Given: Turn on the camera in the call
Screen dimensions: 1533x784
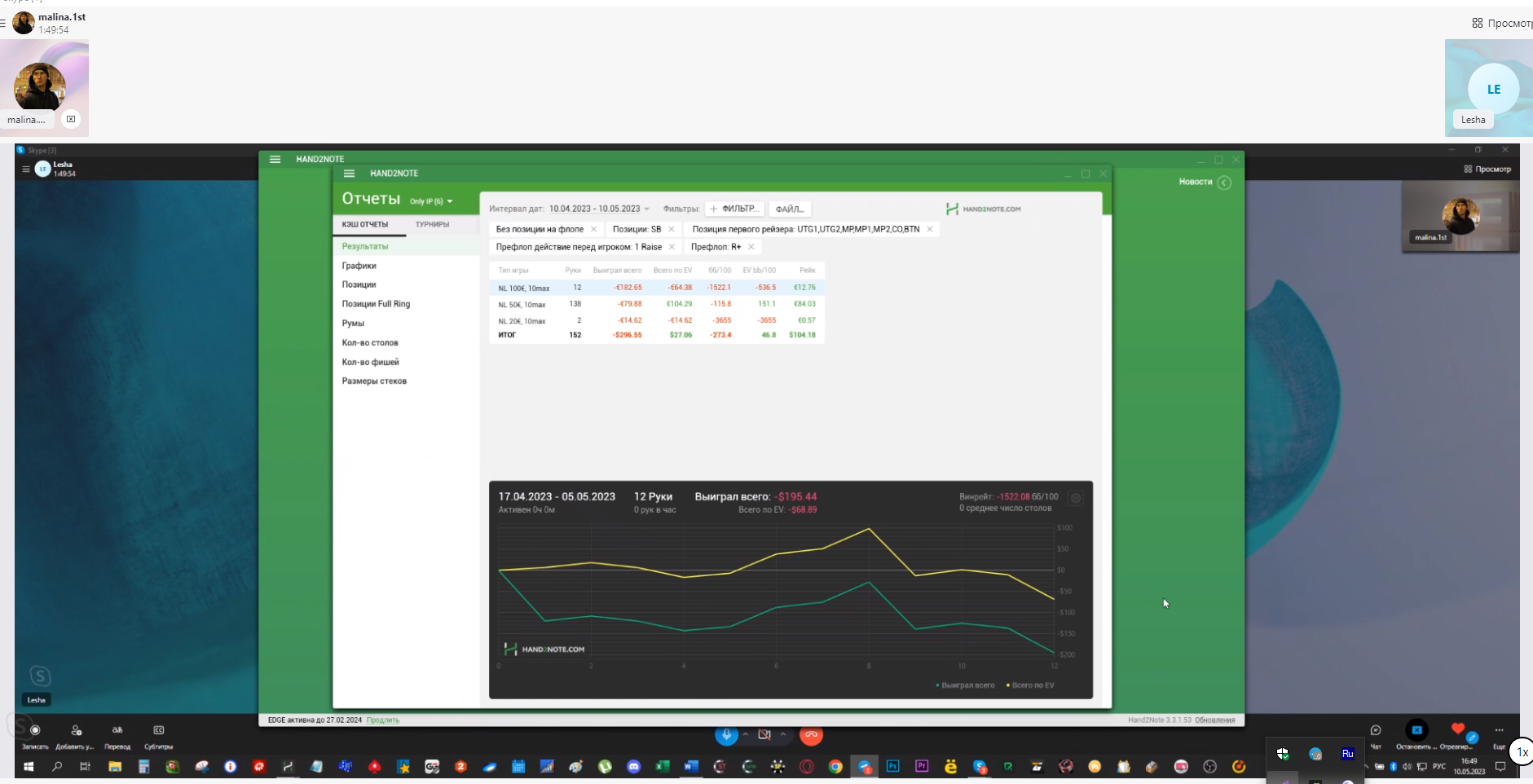Looking at the screenshot, I should (x=764, y=734).
